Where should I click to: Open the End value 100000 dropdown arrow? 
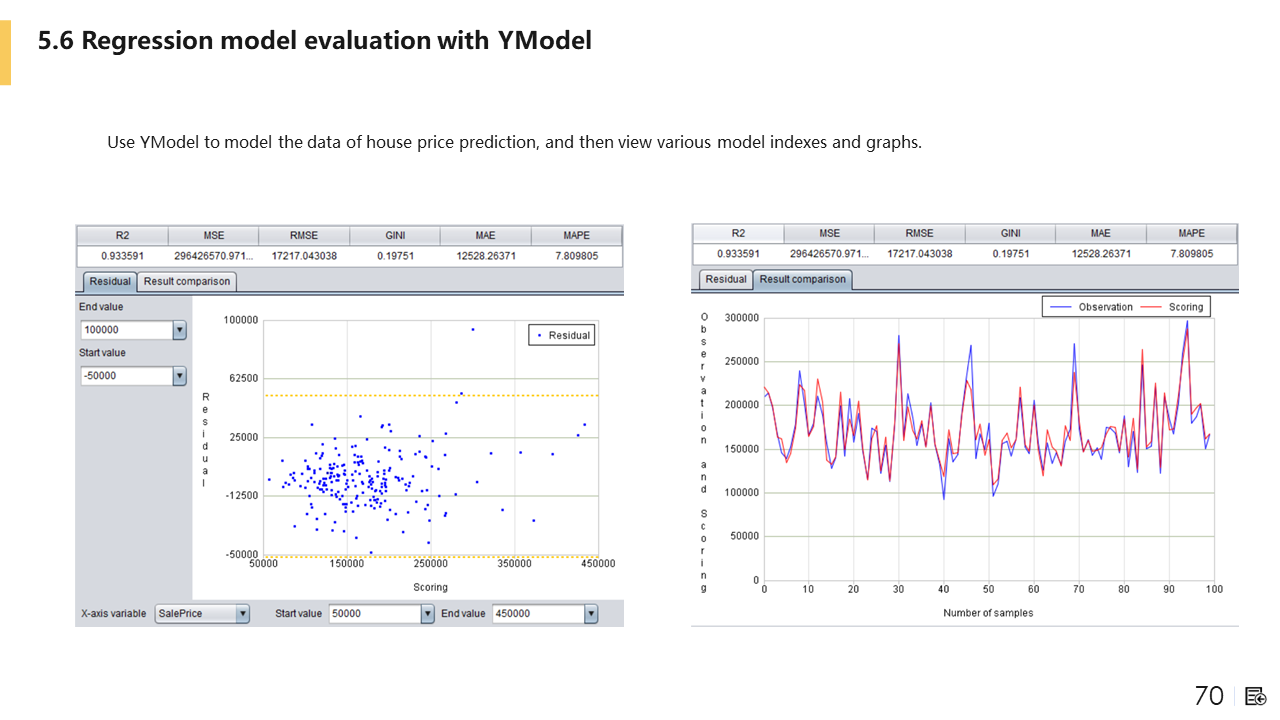[179, 330]
